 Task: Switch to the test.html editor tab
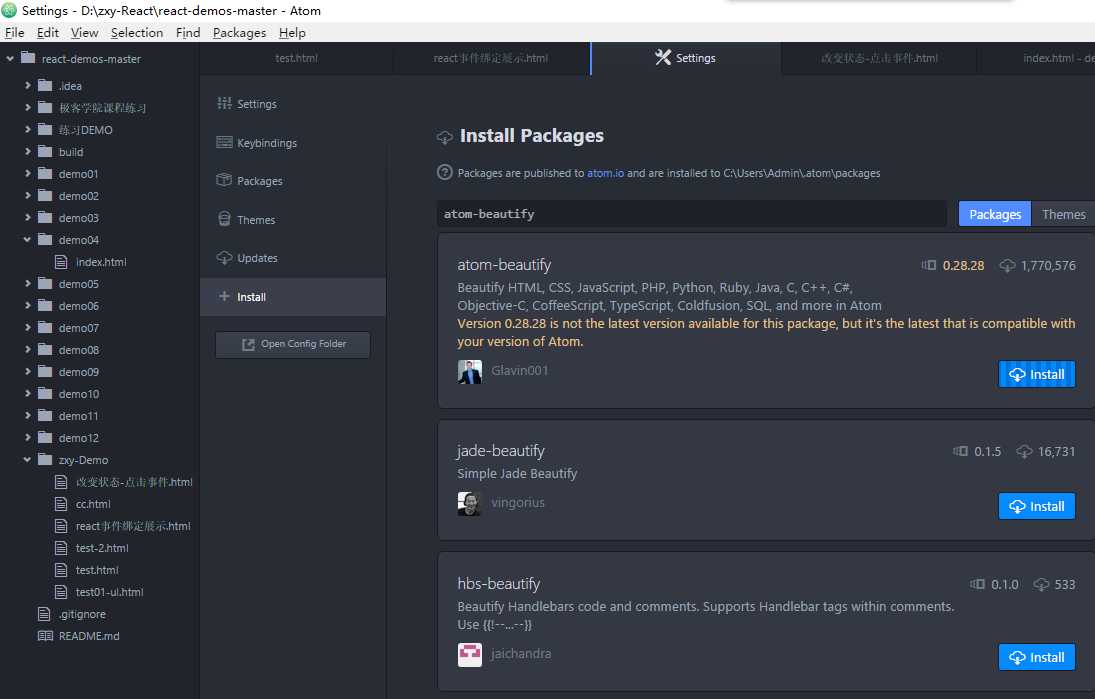click(296, 58)
